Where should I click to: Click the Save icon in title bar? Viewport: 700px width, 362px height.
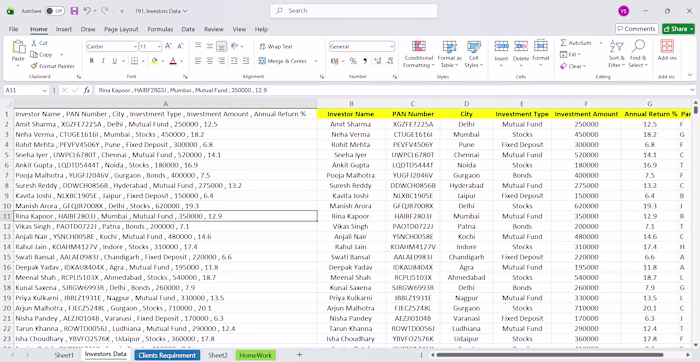(75, 11)
